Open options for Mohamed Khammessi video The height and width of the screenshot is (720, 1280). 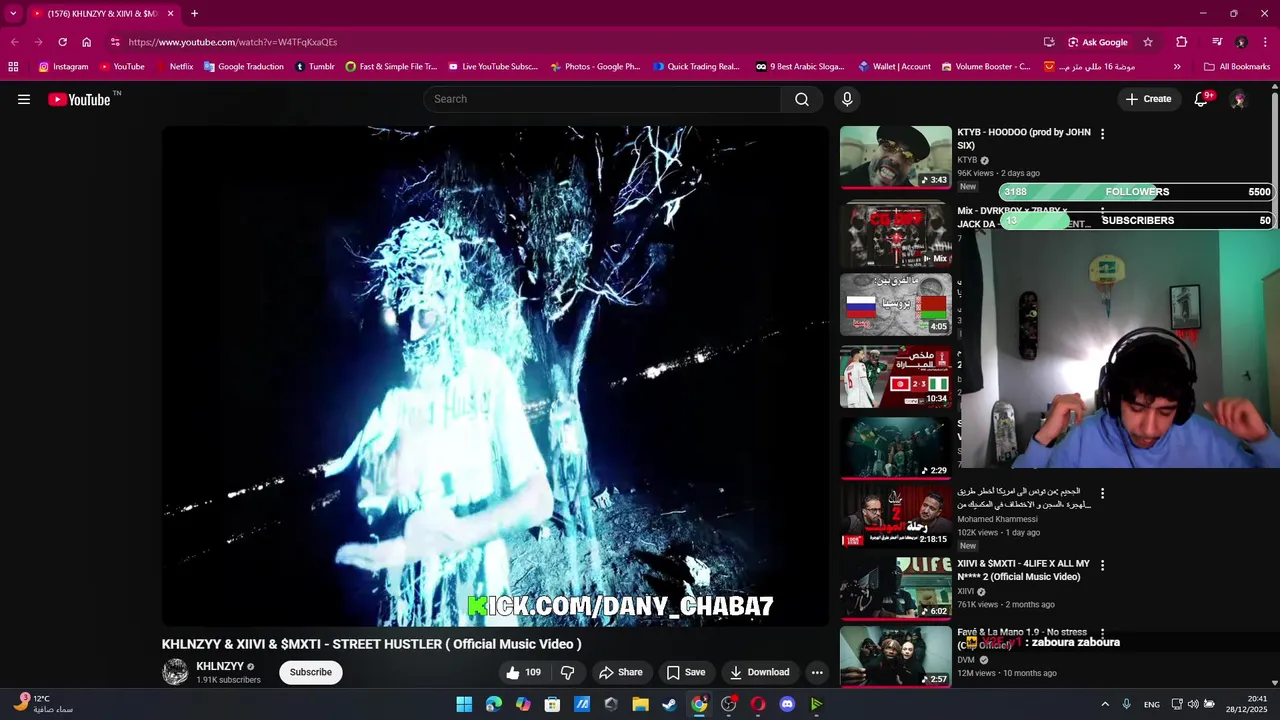(1103, 494)
